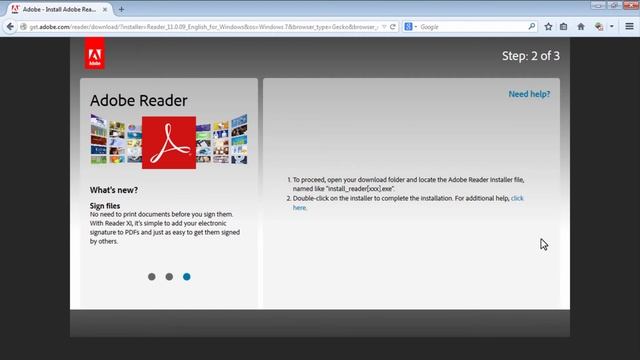Show bookmarks list icon
The width and height of the screenshot is (640, 360).
[564, 27]
